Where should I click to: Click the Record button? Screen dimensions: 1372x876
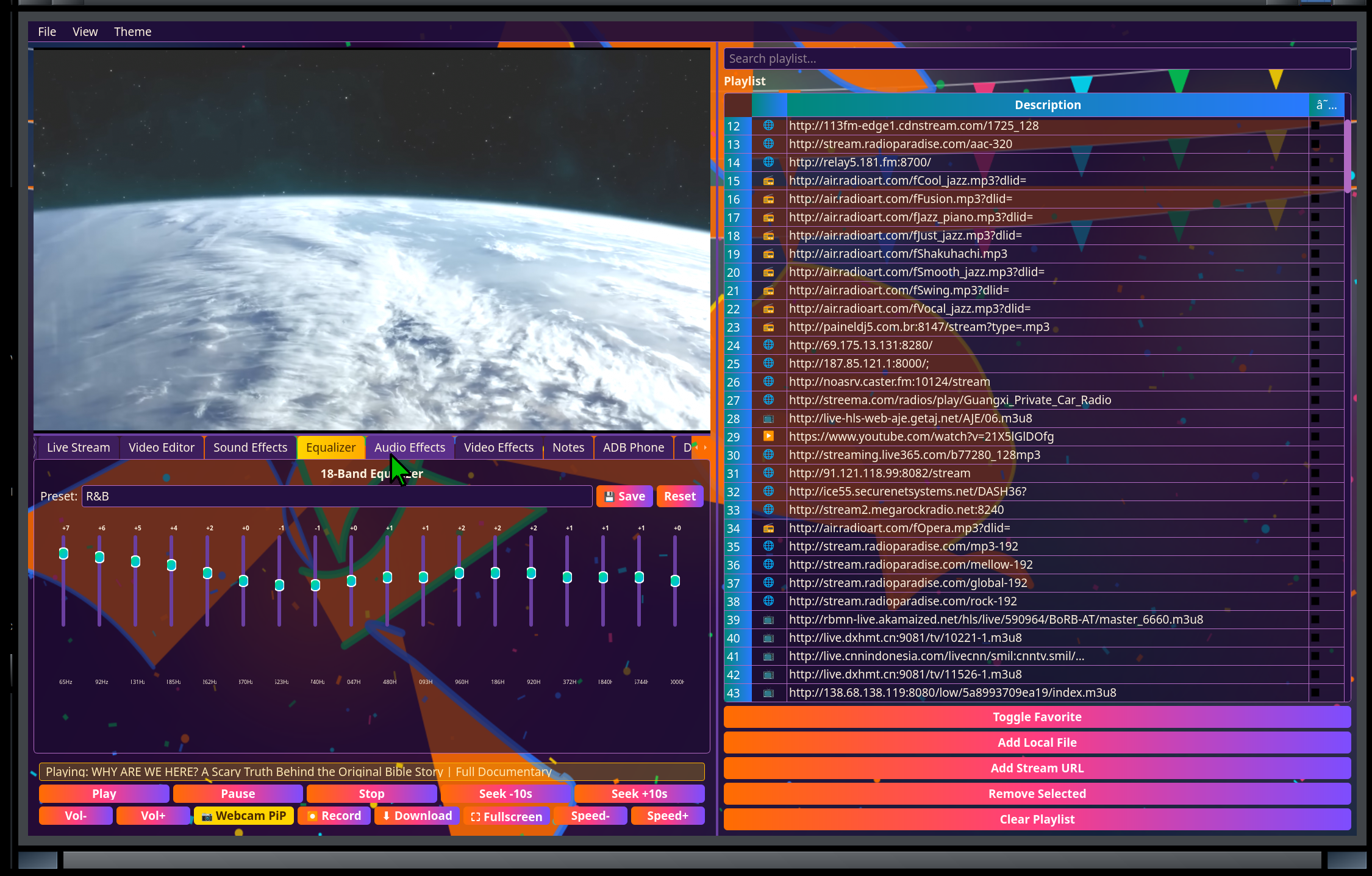coord(334,816)
